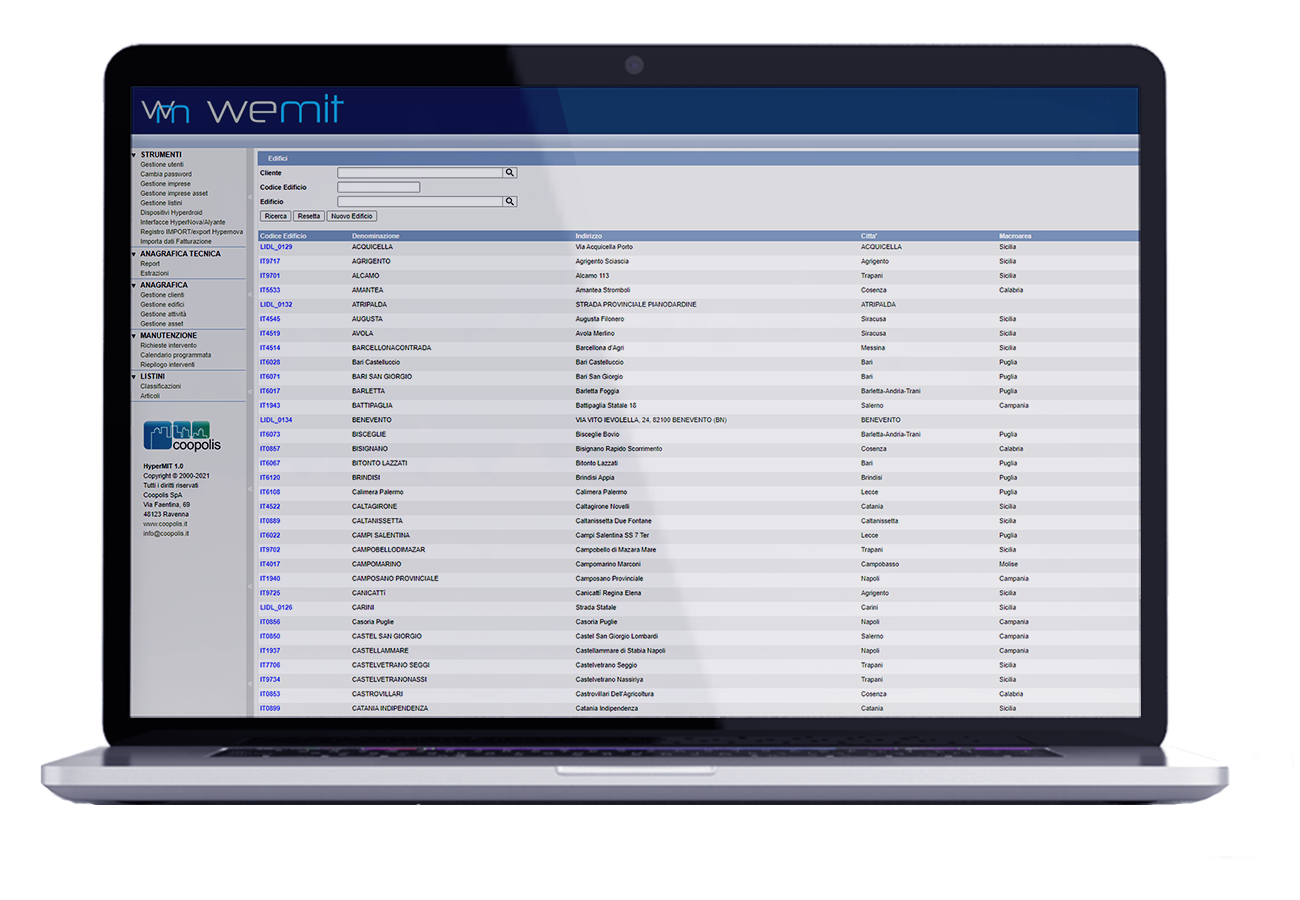
Task: Visit the www.coopolis.it link
Action: click(164, 524)
